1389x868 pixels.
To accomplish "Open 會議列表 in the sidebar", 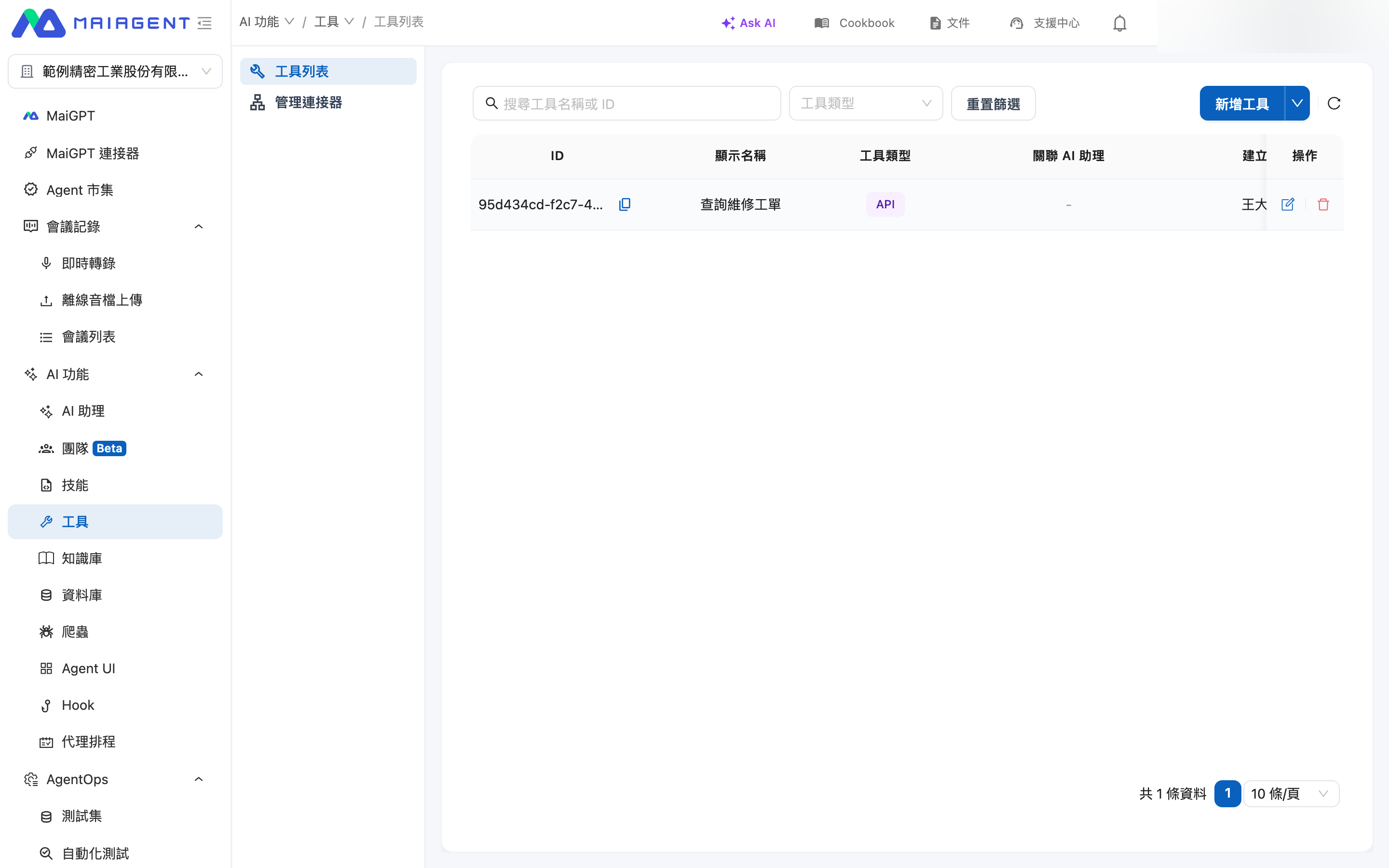I will coord(115,337).
